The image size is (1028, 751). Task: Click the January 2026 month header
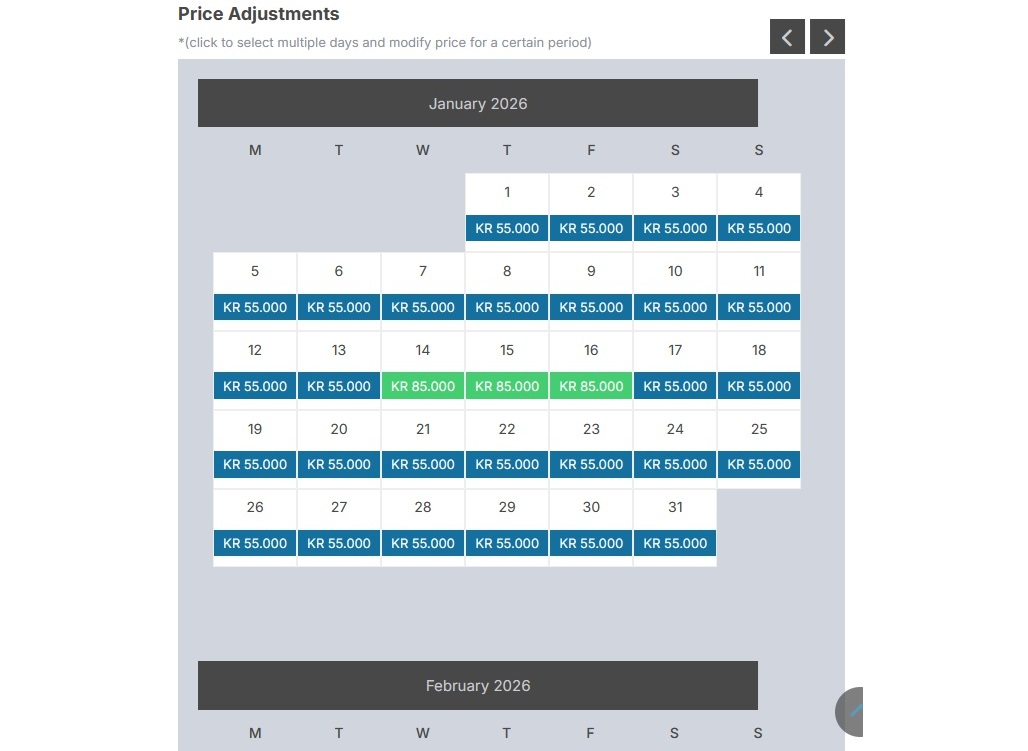click(x=478, y=103)
